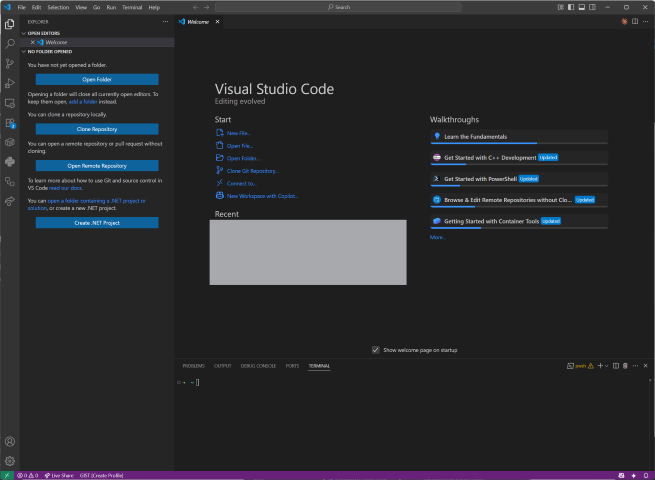Click the New File link under Start
This screenshot has height=480, width=655.
coord(239,133)
